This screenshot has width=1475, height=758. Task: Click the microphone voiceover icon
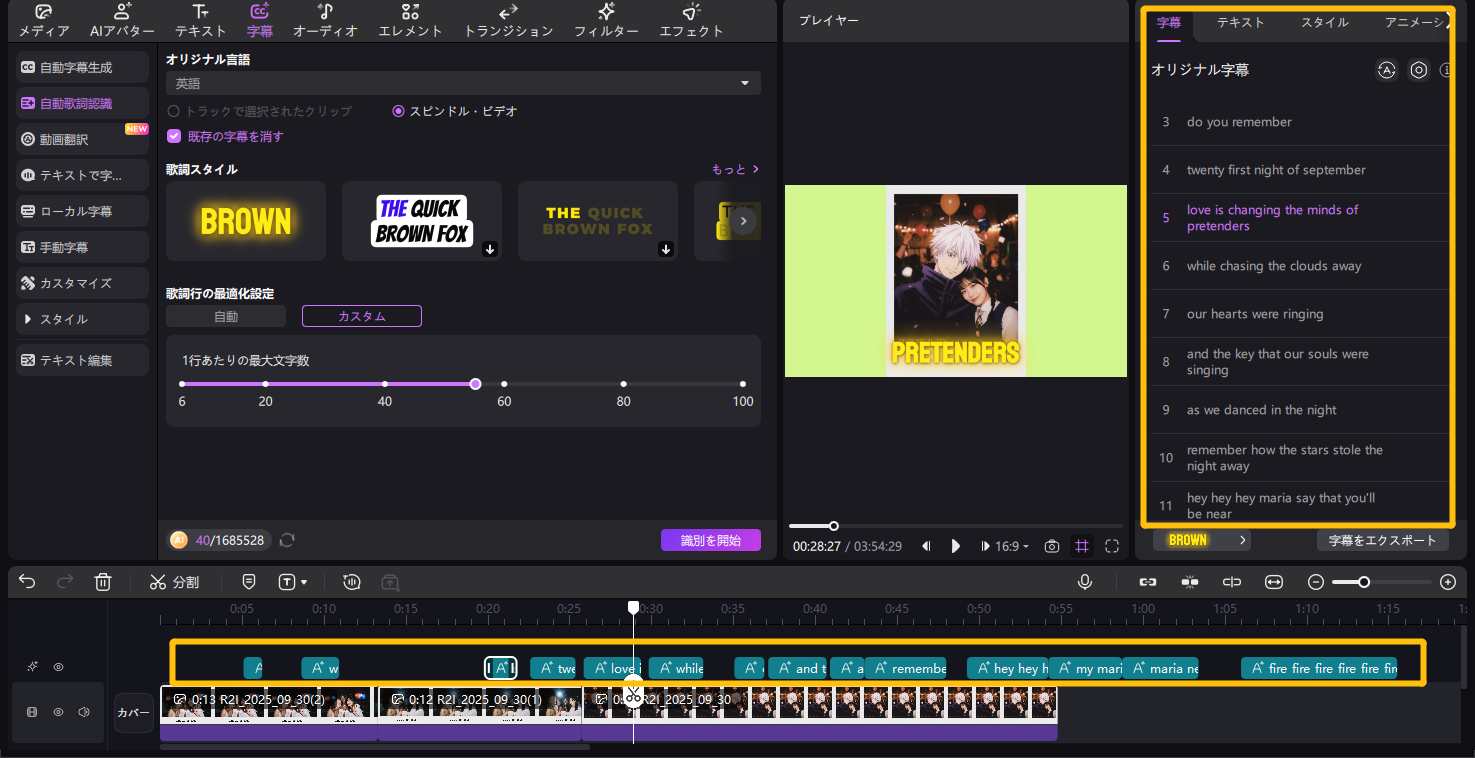[x=1085, y=581]
